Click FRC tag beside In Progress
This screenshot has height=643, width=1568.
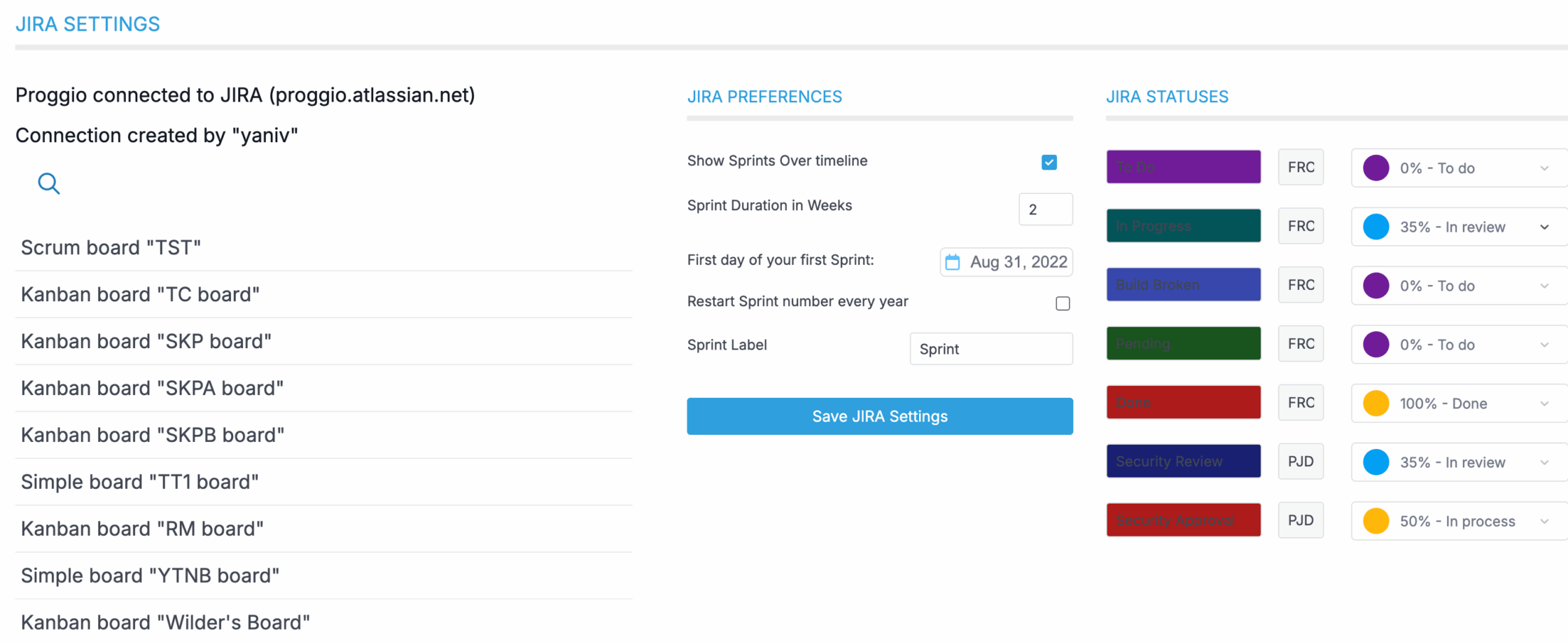click(x=1301, y=226)
